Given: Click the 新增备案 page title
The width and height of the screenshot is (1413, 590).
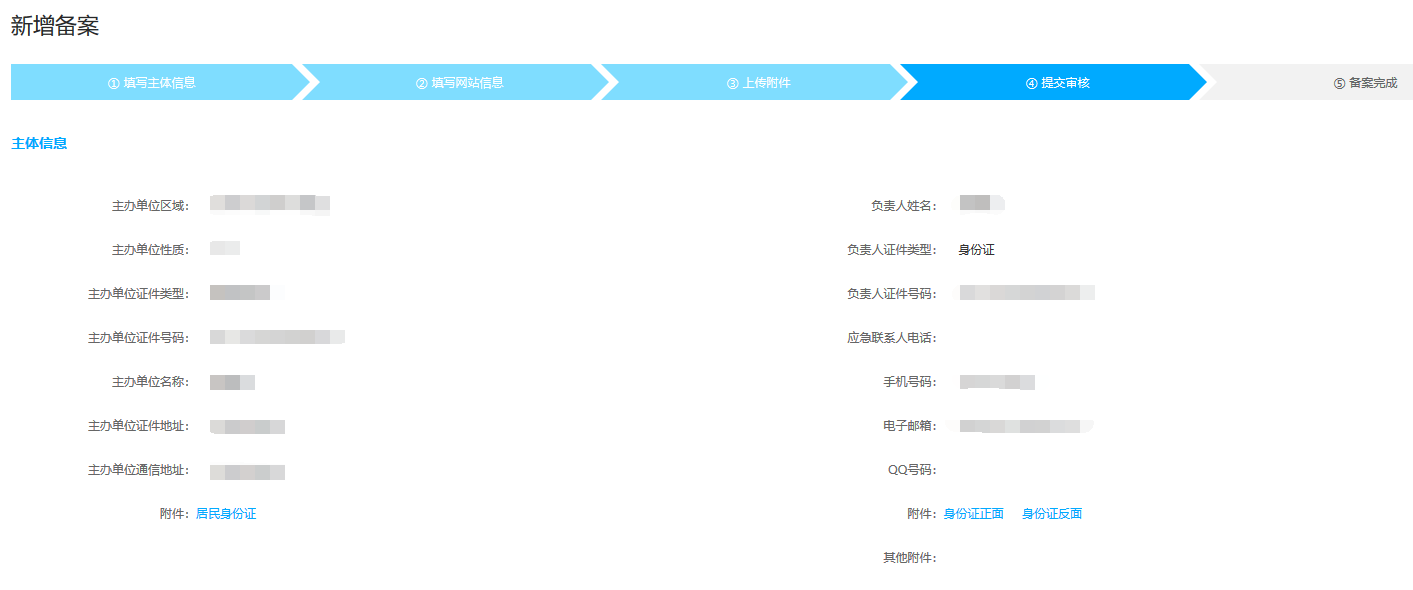Looking at the screenshot, I should (55, 27).
